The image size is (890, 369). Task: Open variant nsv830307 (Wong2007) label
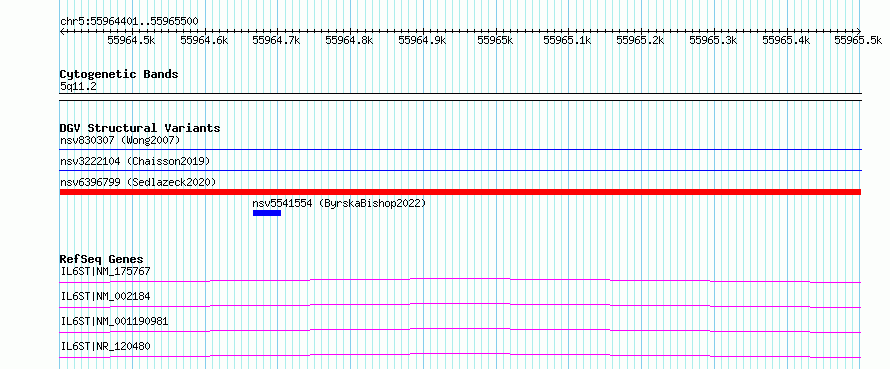[x=120, y=140]
